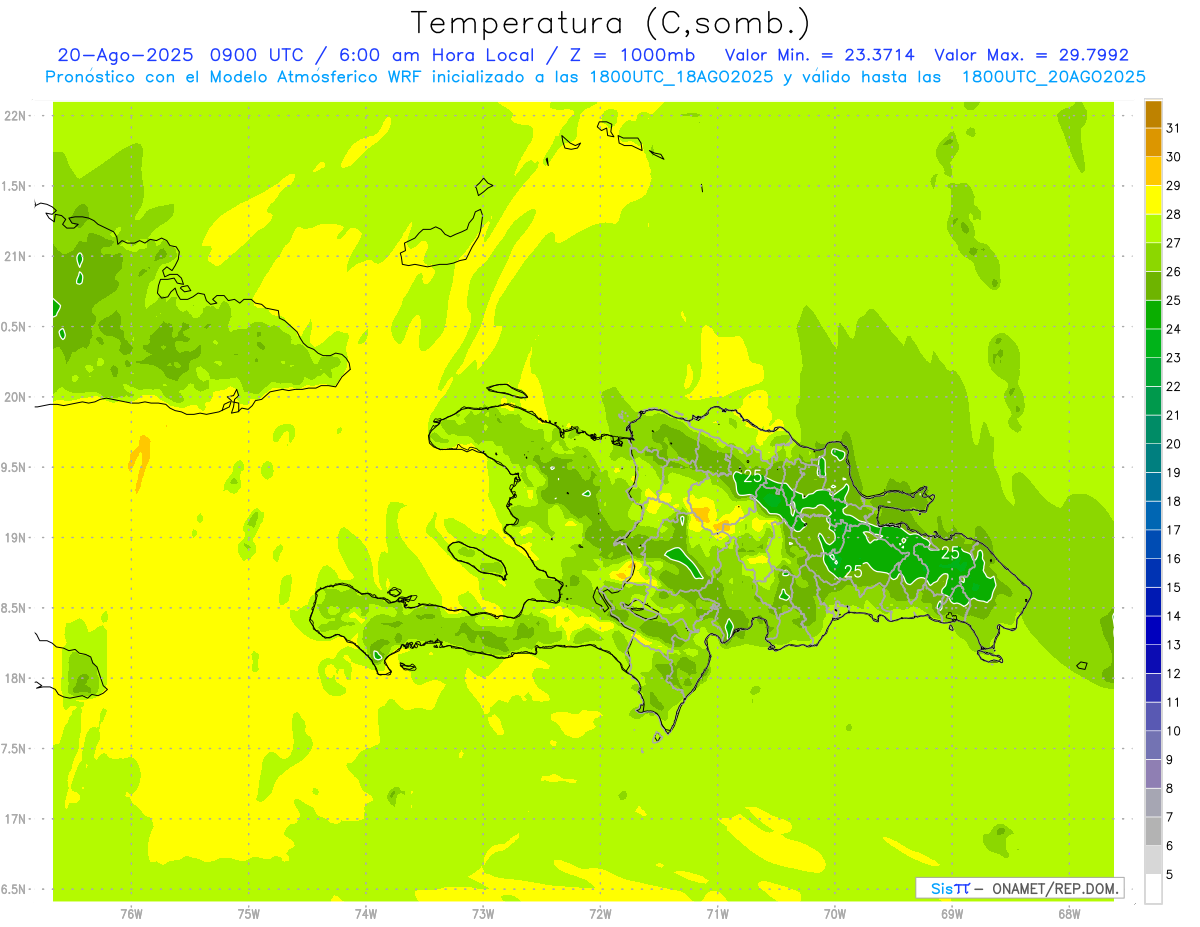Click the color bar label "31"

point(1174,128)
